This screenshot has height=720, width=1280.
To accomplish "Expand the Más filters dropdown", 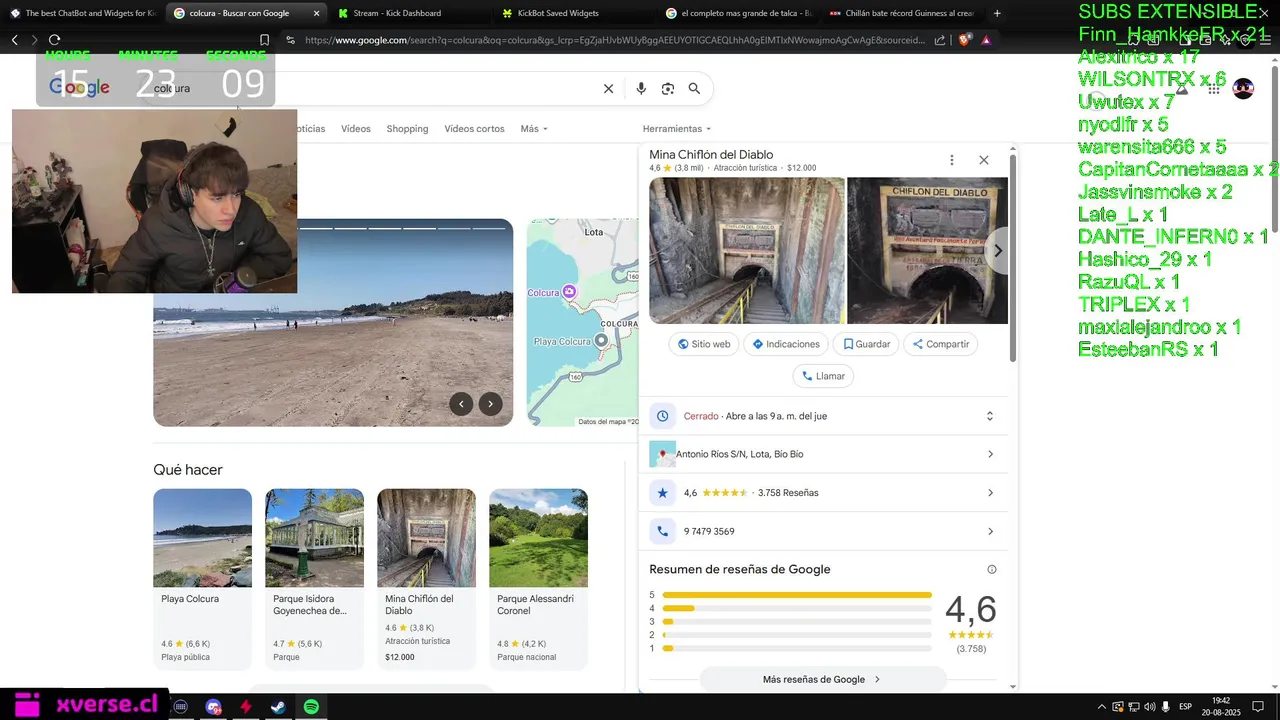I will click(534, 129).
